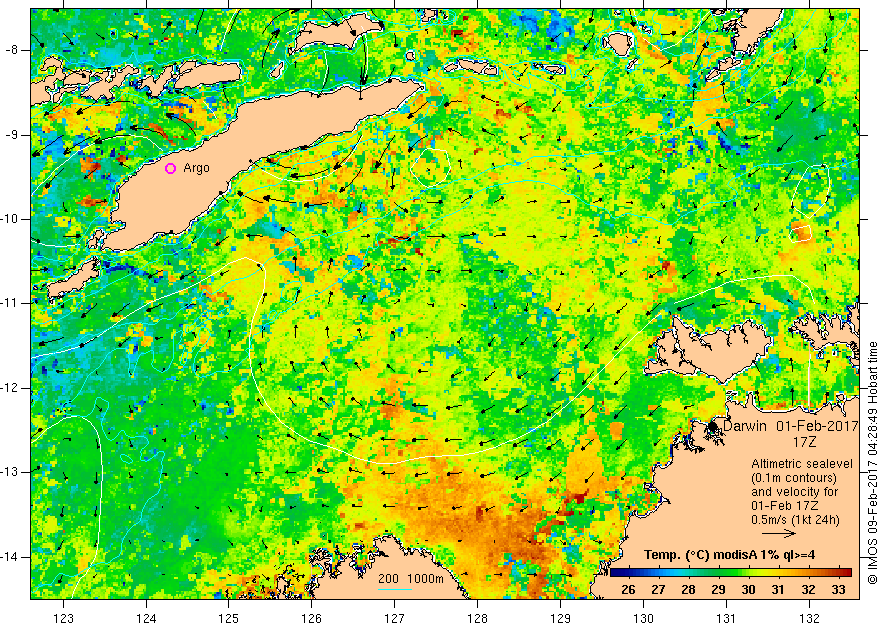Click longitude label 132
Viewport: 880px width, 630px height.
coord(809,618)
